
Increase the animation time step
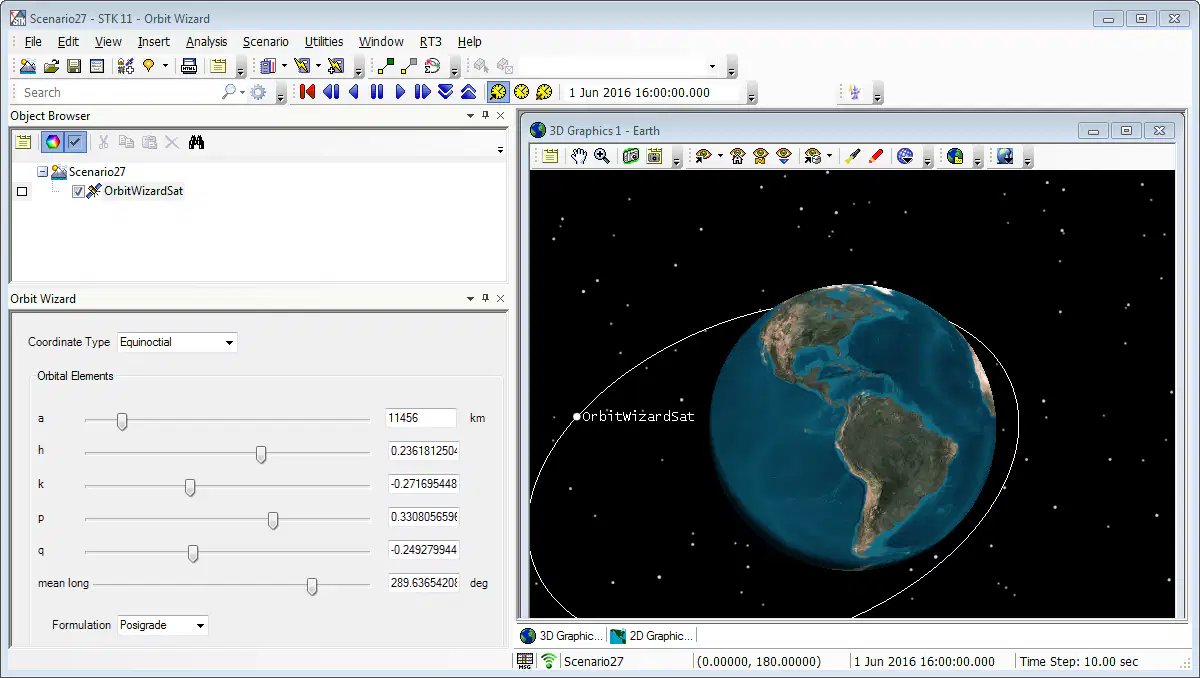coord(468,92)
